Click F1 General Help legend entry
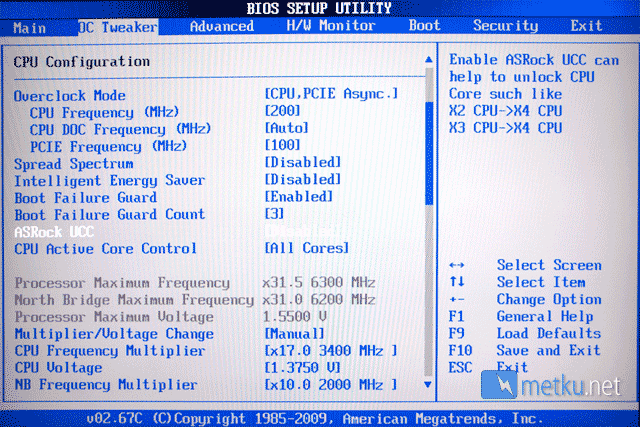 click(521, 316)
